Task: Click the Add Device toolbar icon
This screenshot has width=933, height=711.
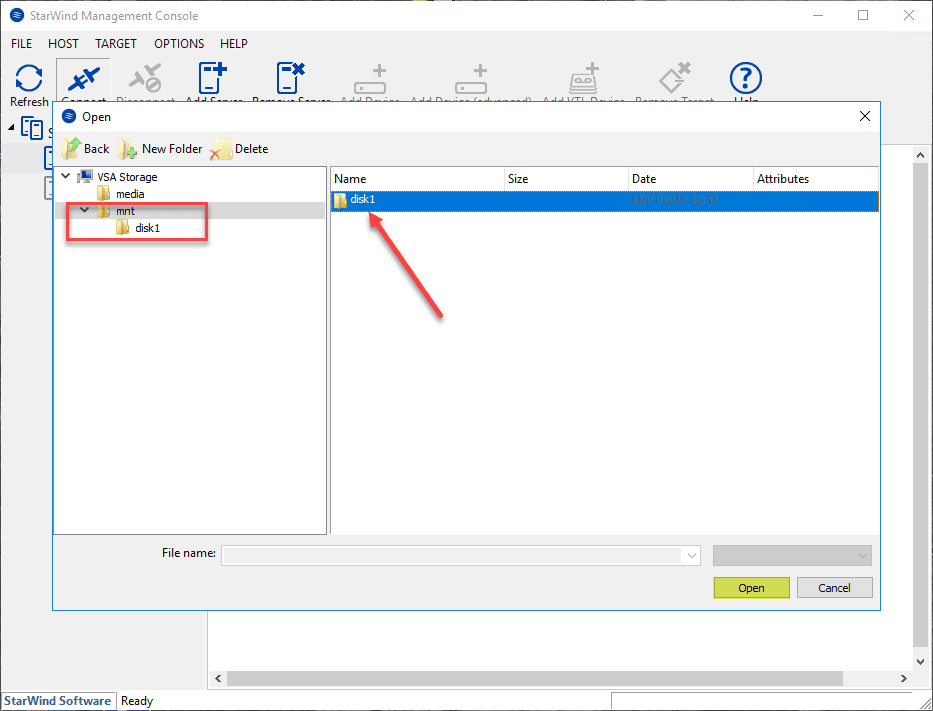Action: pyautogui.click(x=370, y=79)
